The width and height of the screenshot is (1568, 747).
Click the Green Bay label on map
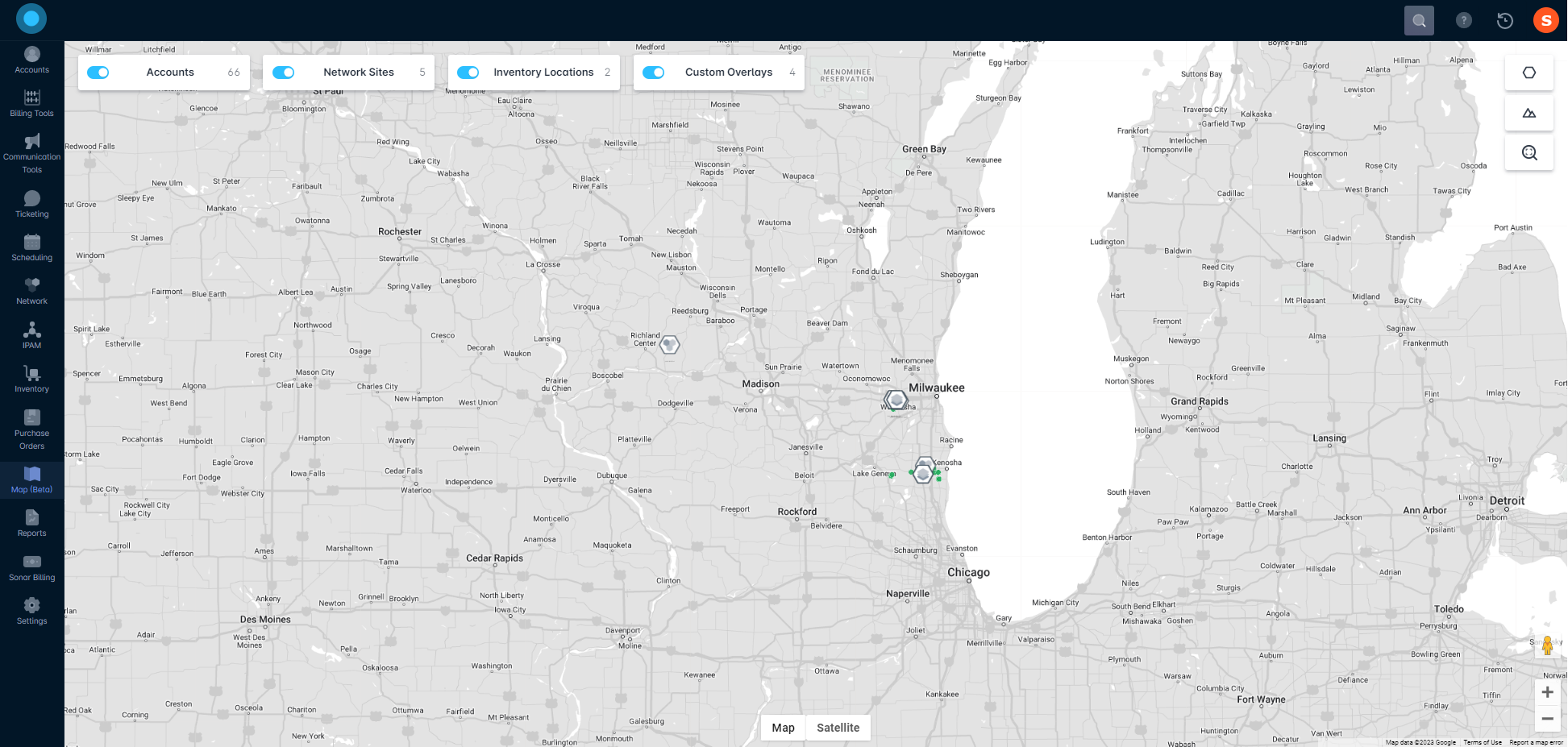(x=924, y=149)
